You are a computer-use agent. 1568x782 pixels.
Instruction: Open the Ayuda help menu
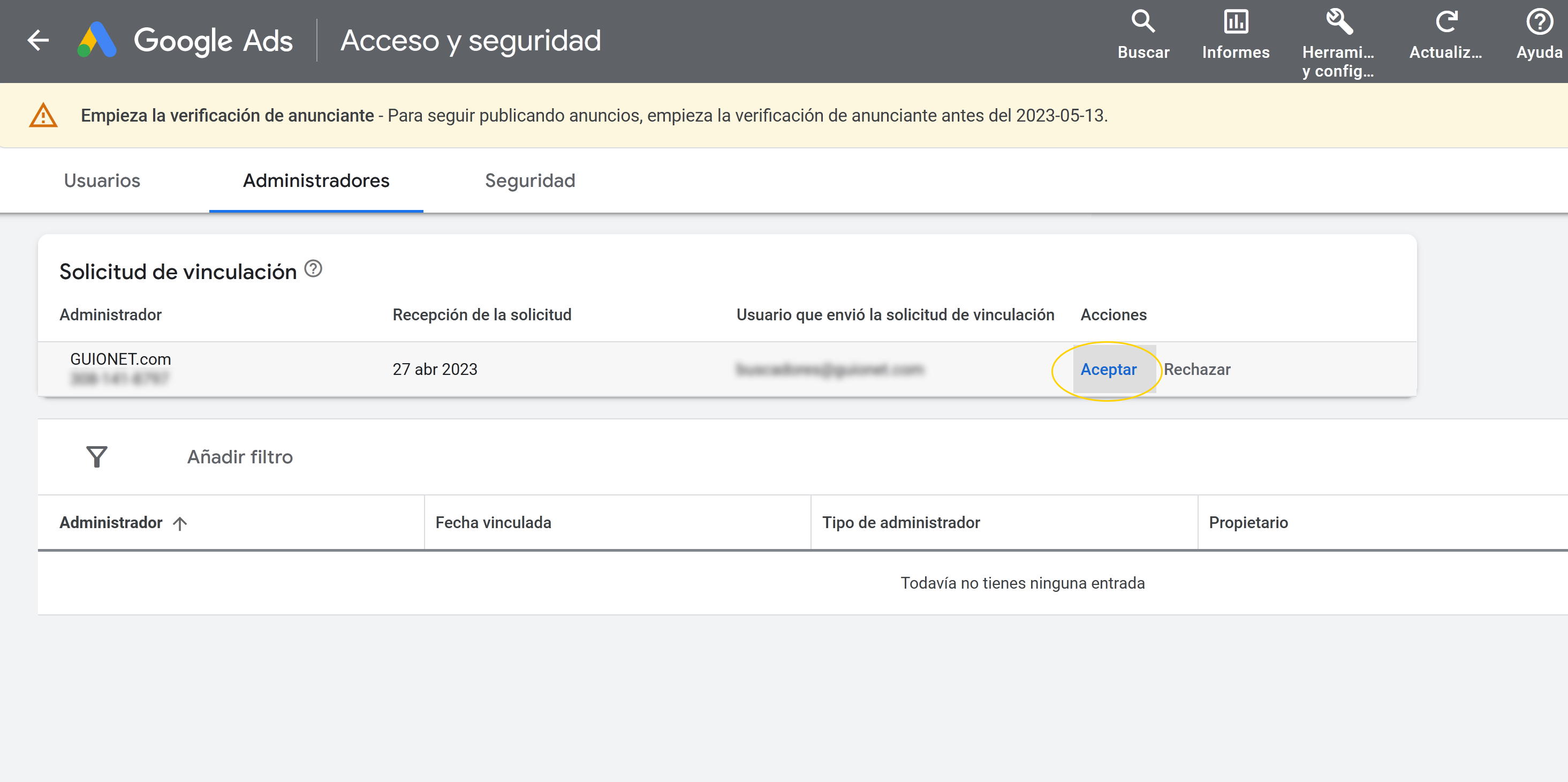coord(1539,35)
